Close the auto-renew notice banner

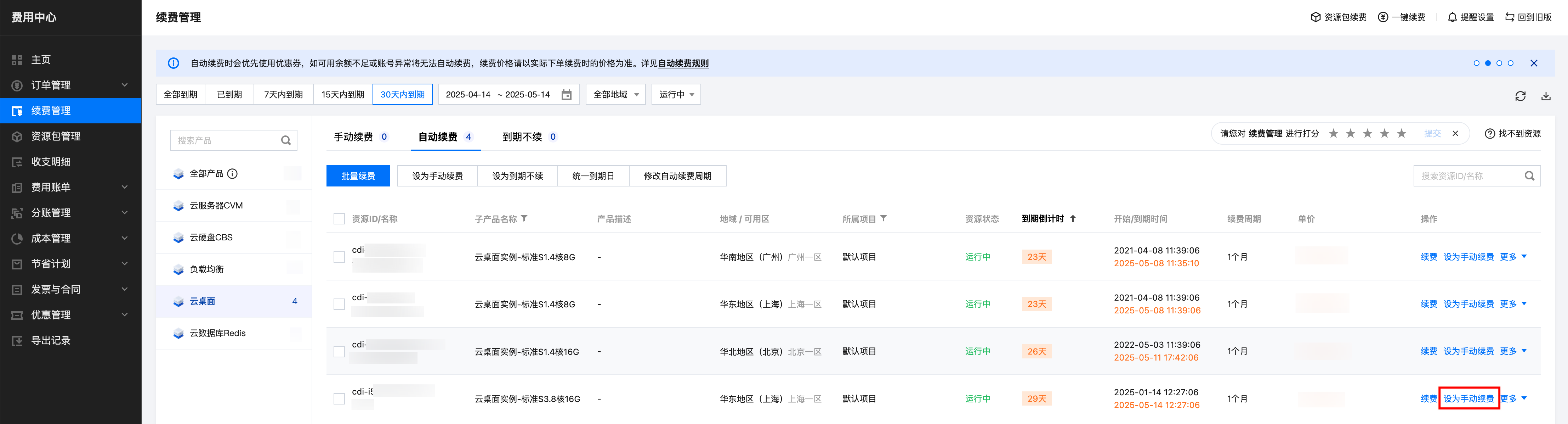click(x=1534, y=63)
